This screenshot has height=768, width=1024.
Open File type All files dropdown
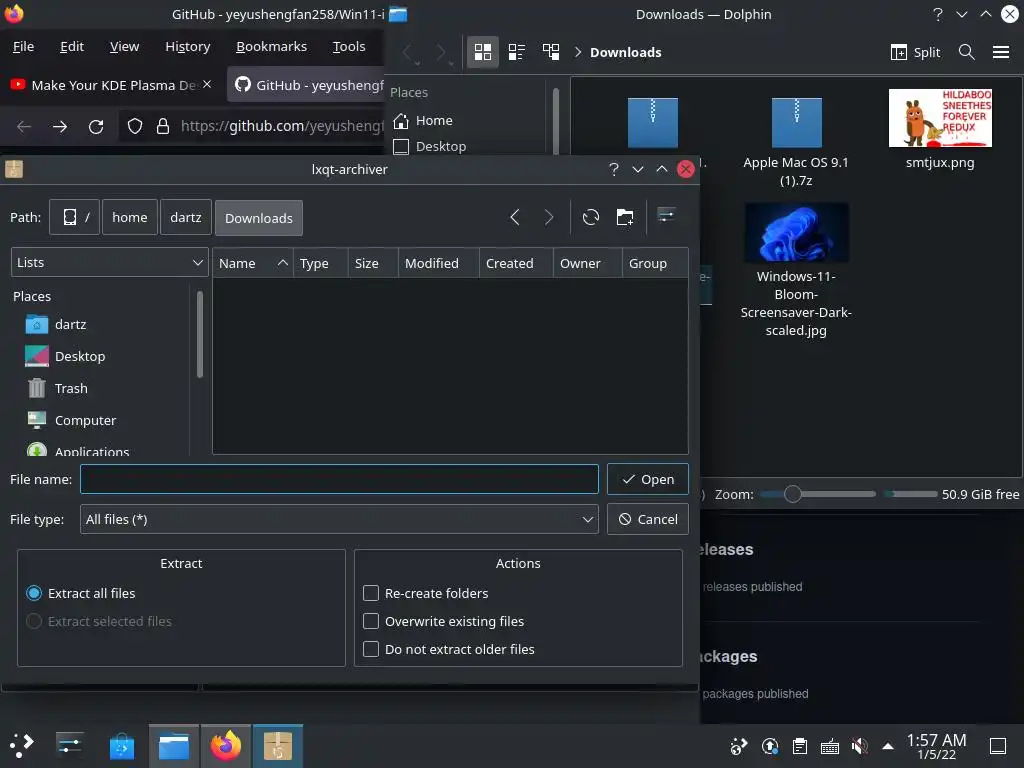(339, 519)
